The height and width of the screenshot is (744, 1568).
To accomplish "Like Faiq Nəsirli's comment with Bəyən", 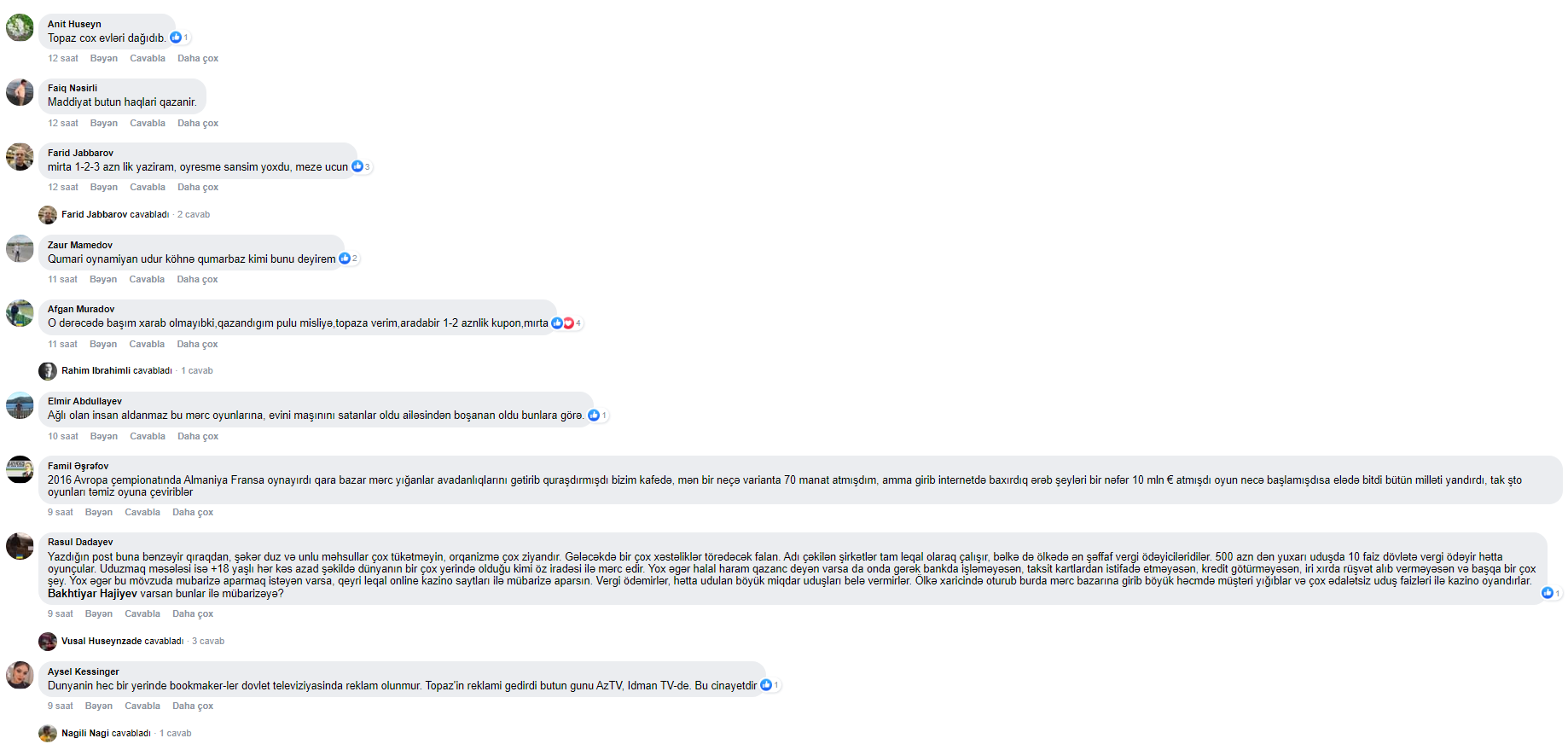I will (104, 124).
